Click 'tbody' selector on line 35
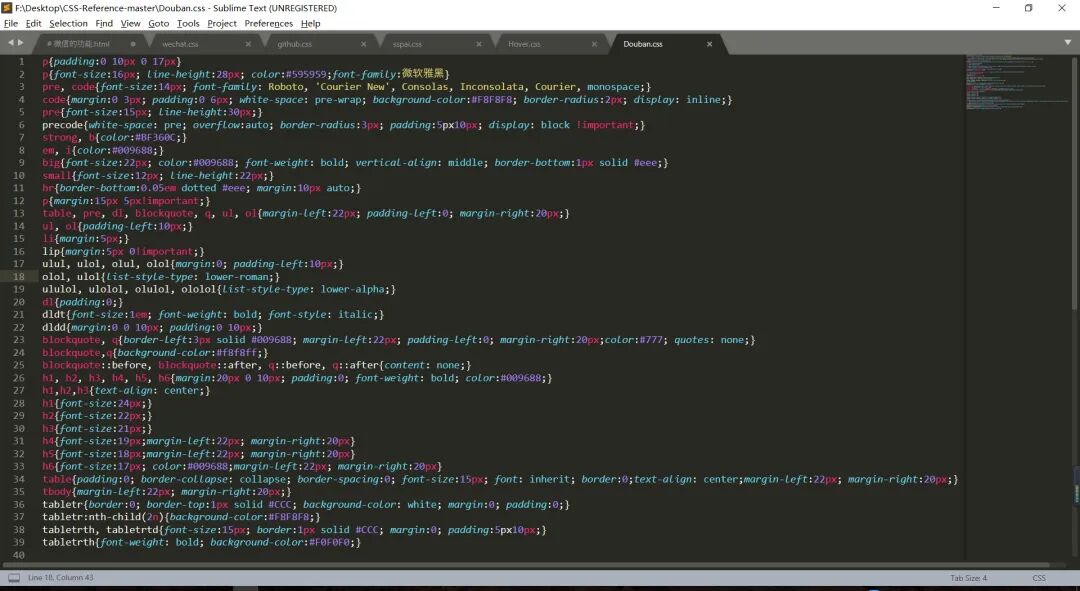The height and width of the screenshot is (591, 1080). coord(56,492)
